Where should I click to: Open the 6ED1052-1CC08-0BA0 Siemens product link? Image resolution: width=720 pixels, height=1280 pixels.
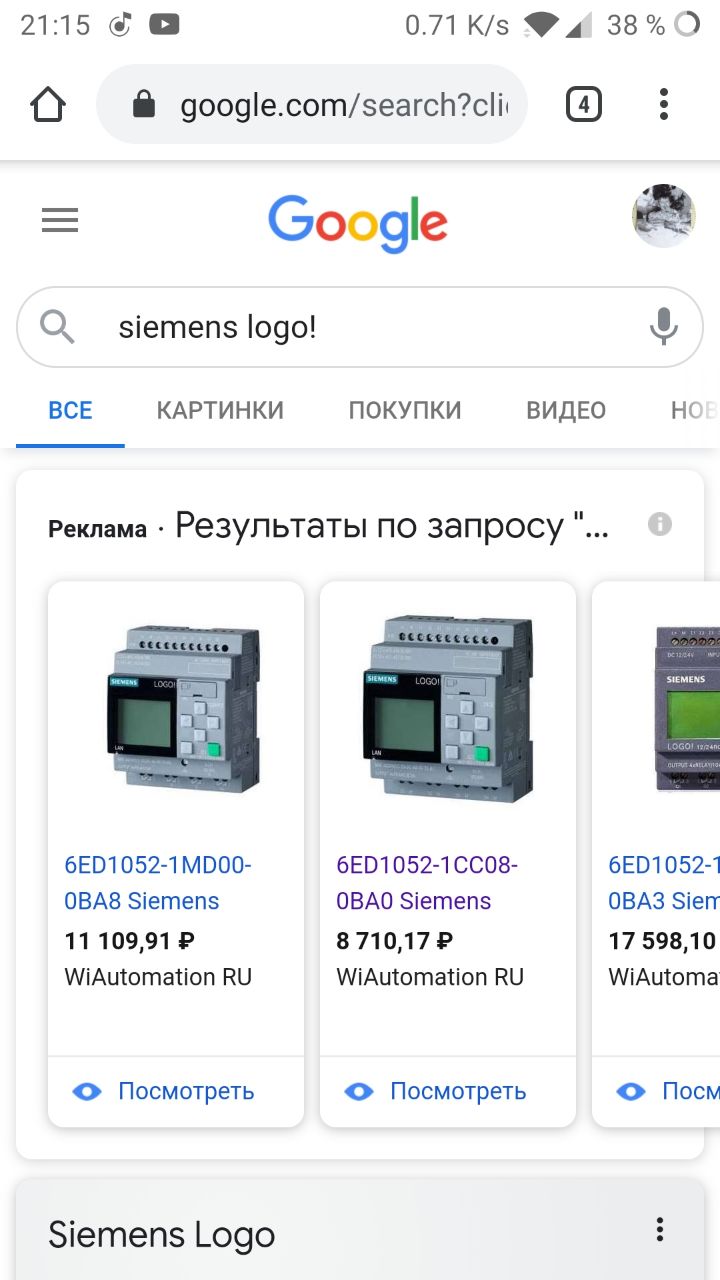coord(427,883)
